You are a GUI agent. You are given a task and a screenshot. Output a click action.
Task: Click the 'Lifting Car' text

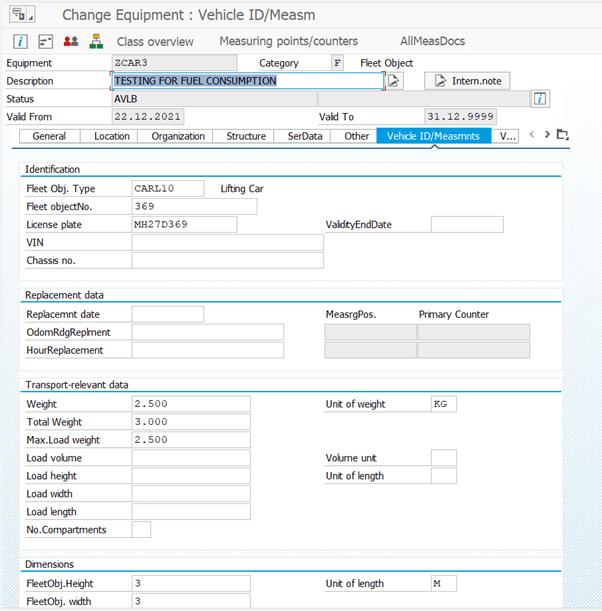coord(242,189)
